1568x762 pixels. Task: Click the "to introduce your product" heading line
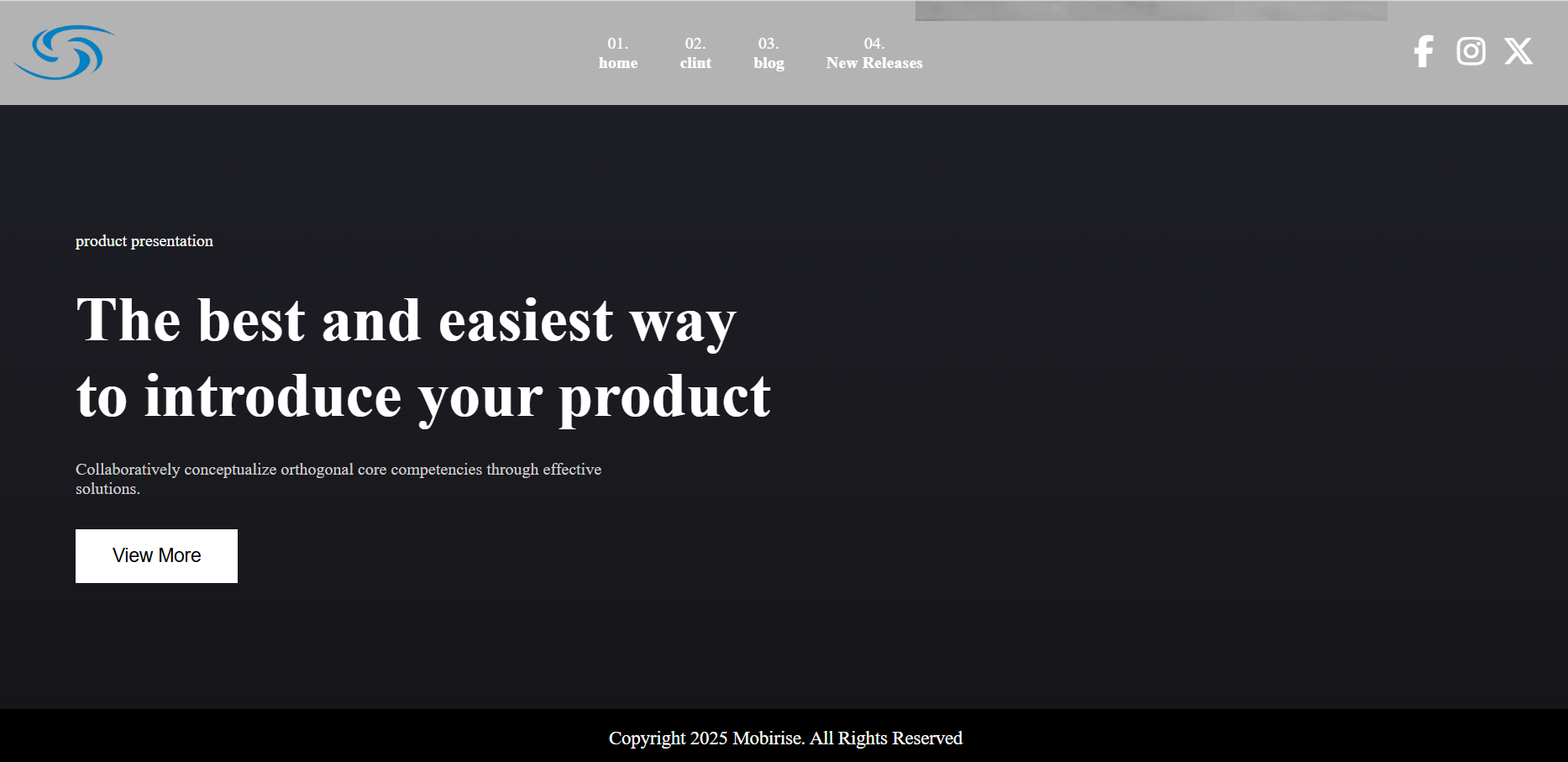click(x=423, y=397)
